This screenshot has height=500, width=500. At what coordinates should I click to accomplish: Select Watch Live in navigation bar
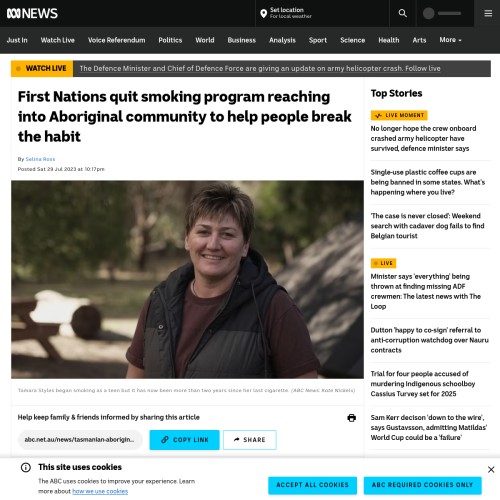pyautogui.click(x=57, y=40)
